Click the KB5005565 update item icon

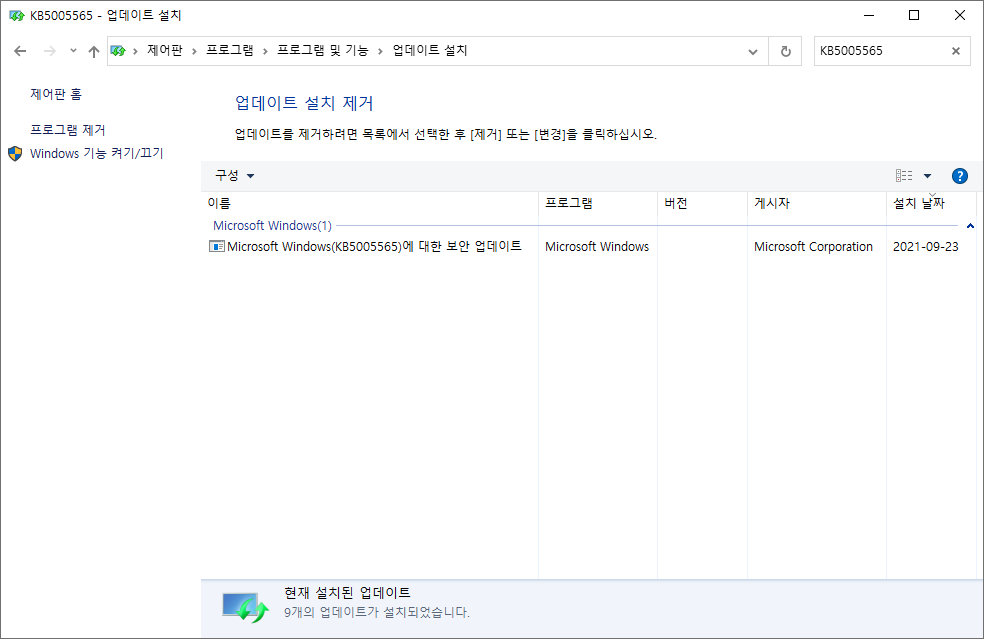217,247
